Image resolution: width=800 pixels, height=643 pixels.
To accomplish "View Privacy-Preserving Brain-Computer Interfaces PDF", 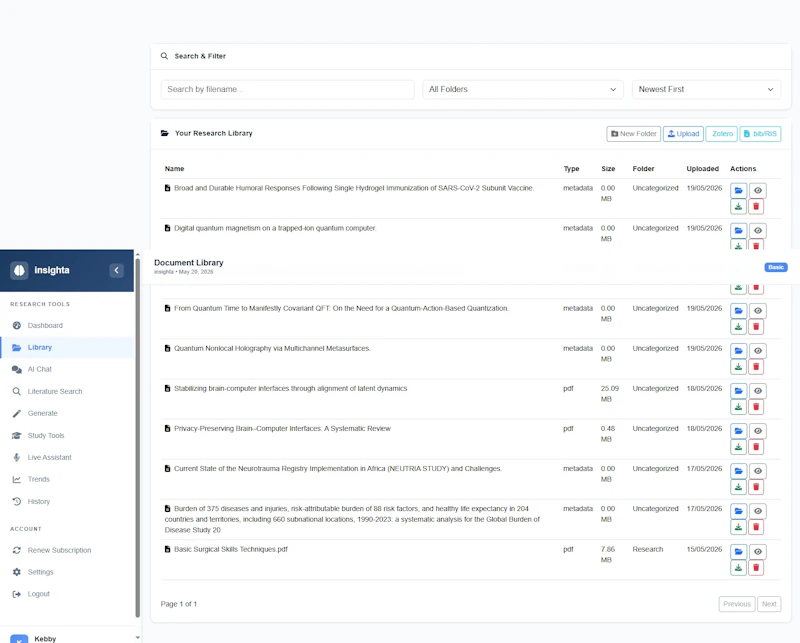I will tap(758, 431).
